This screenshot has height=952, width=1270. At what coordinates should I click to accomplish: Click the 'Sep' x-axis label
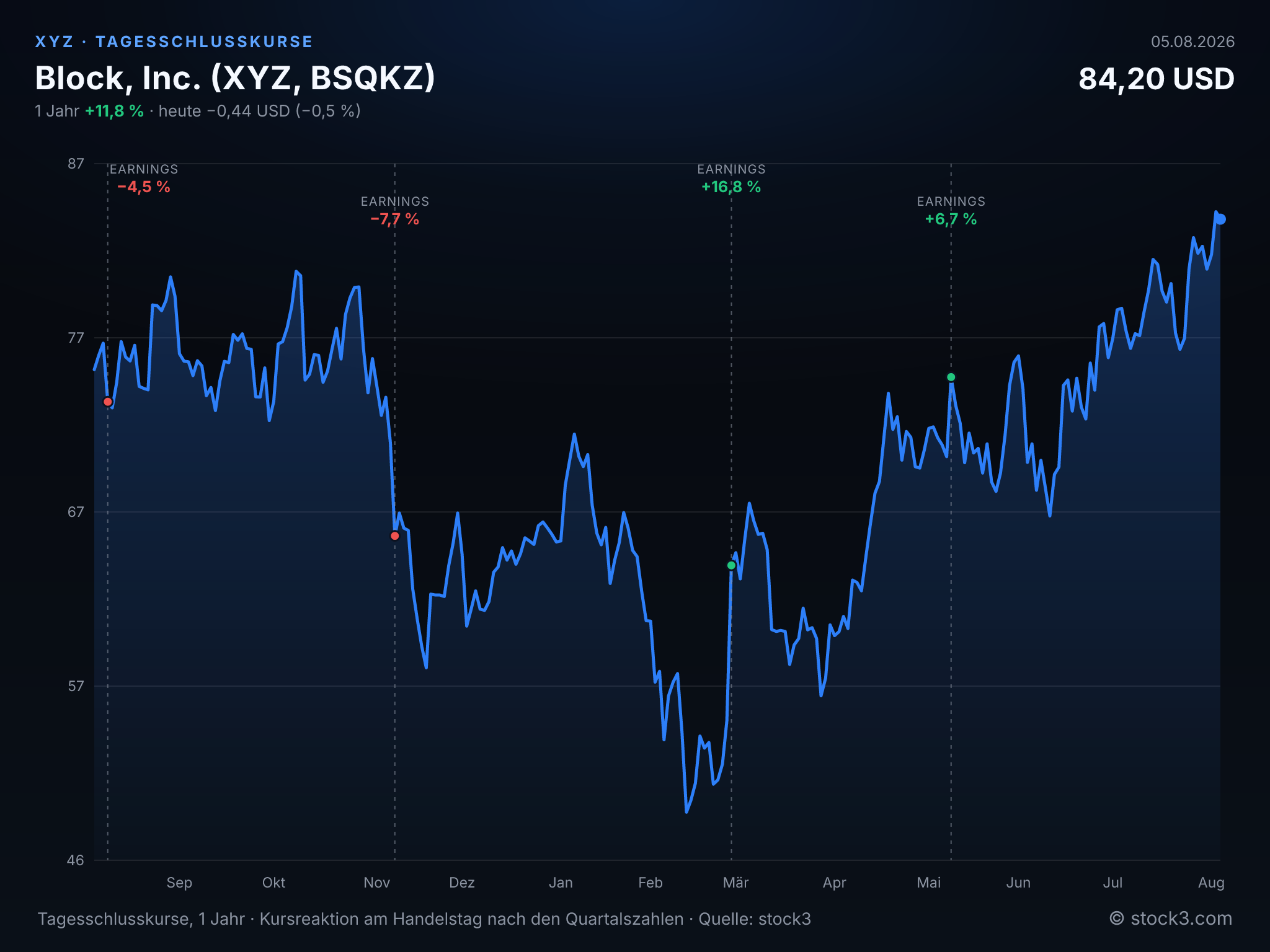[179, 883]
